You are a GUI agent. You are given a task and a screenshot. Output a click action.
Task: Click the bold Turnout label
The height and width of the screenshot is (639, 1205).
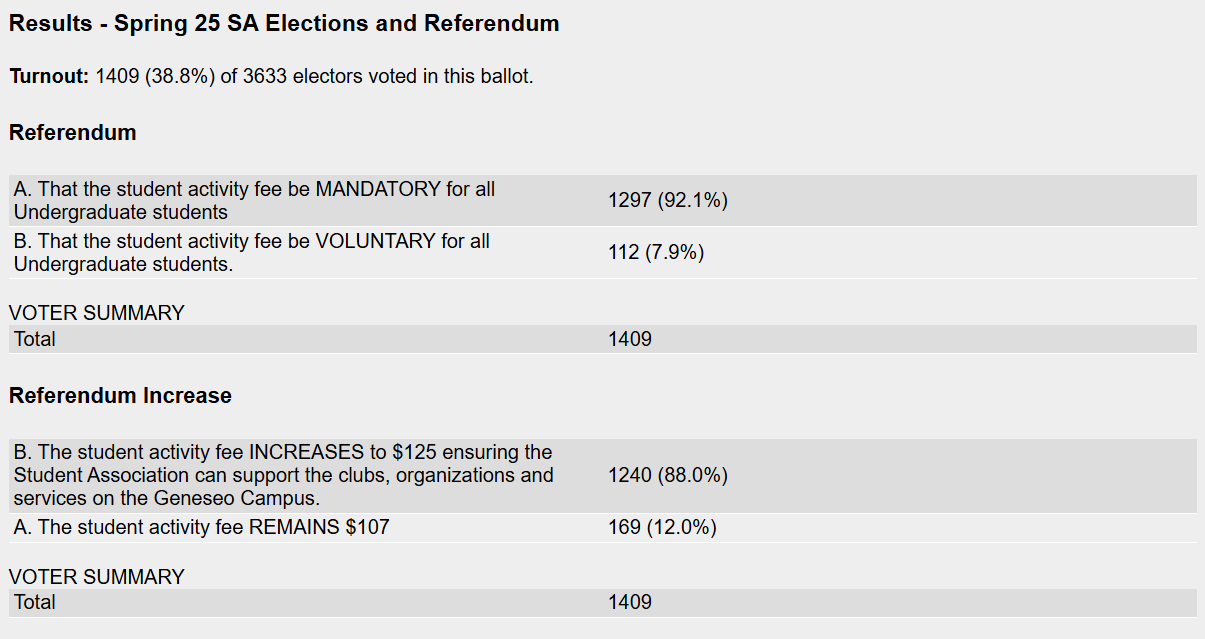click(x=50, y=77)
